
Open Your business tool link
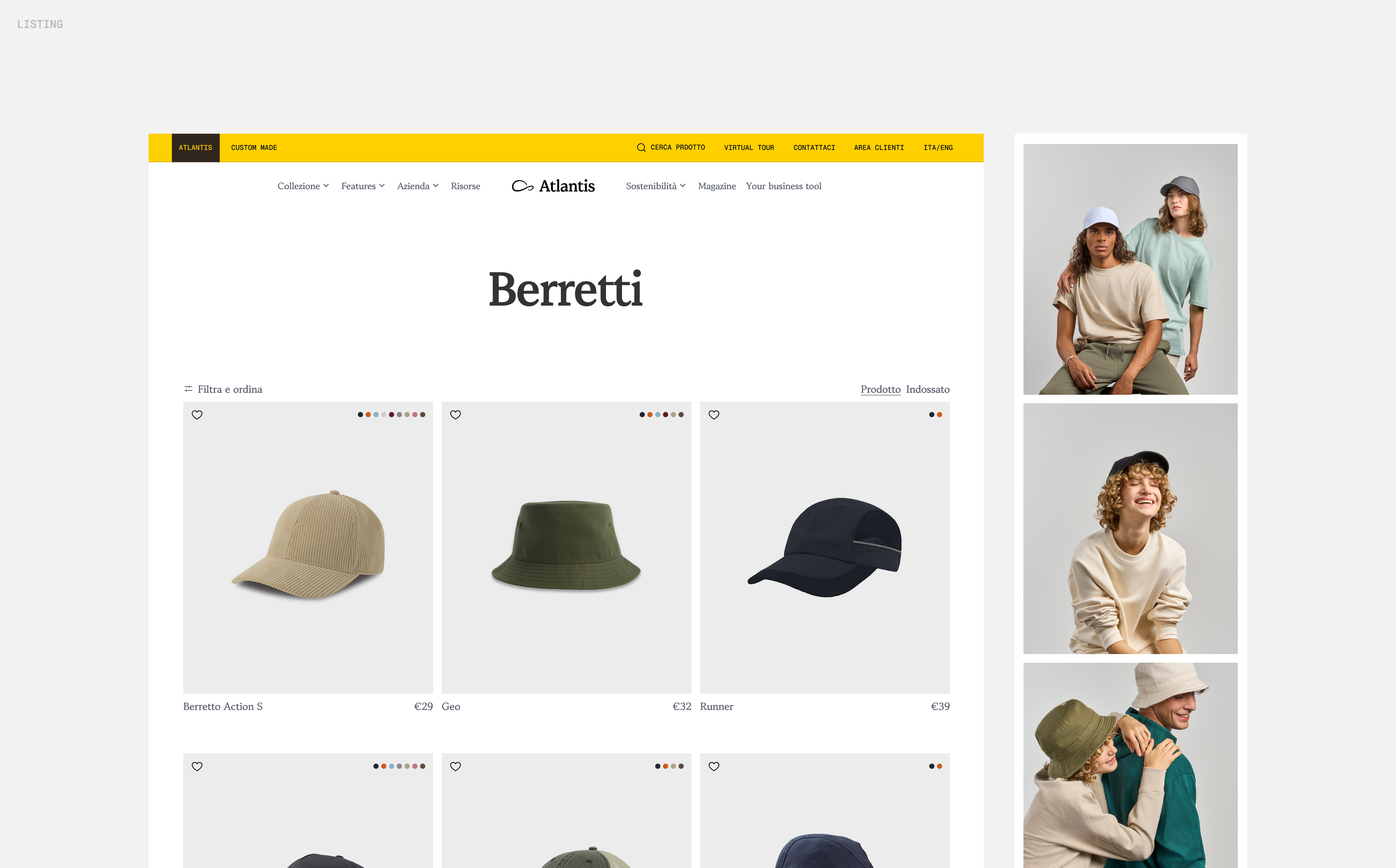(x=784, y=186)
